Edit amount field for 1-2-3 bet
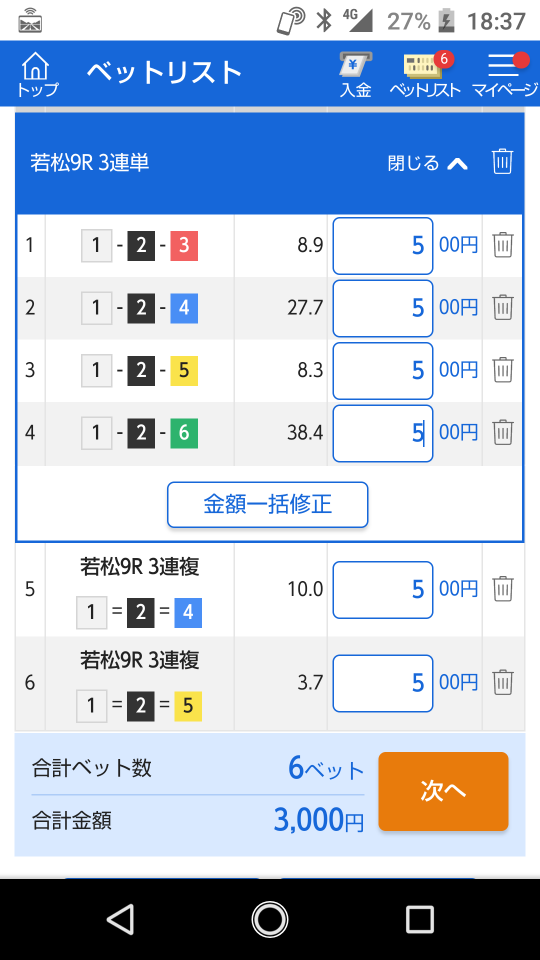This screenshot has width=540, height=960. click(383, 246)
